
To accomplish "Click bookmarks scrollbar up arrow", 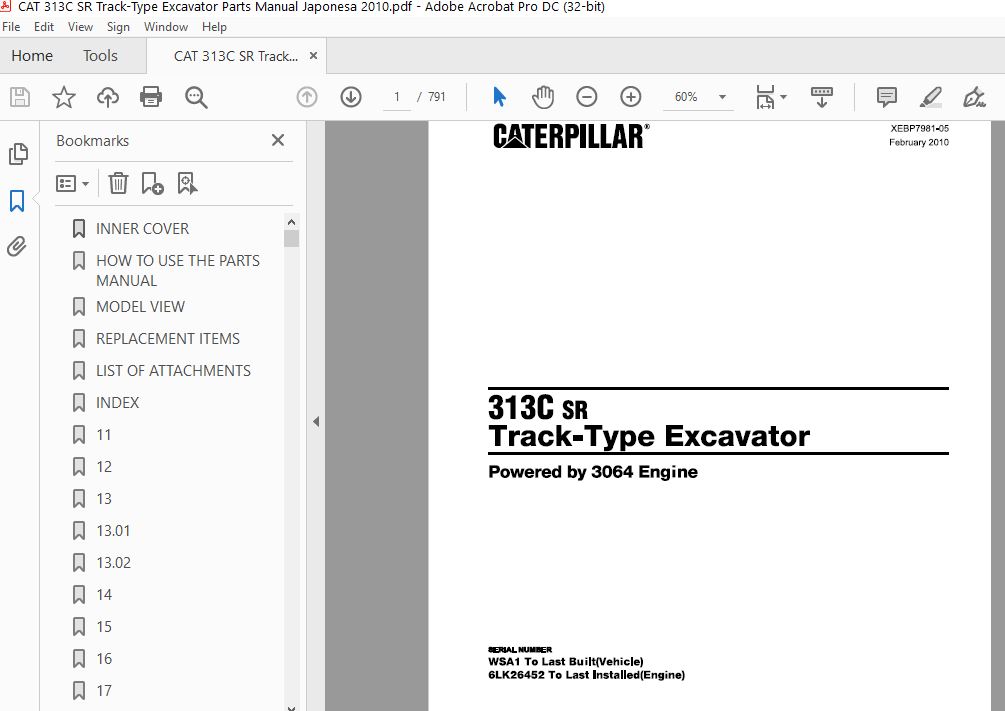I will point(292,222).
